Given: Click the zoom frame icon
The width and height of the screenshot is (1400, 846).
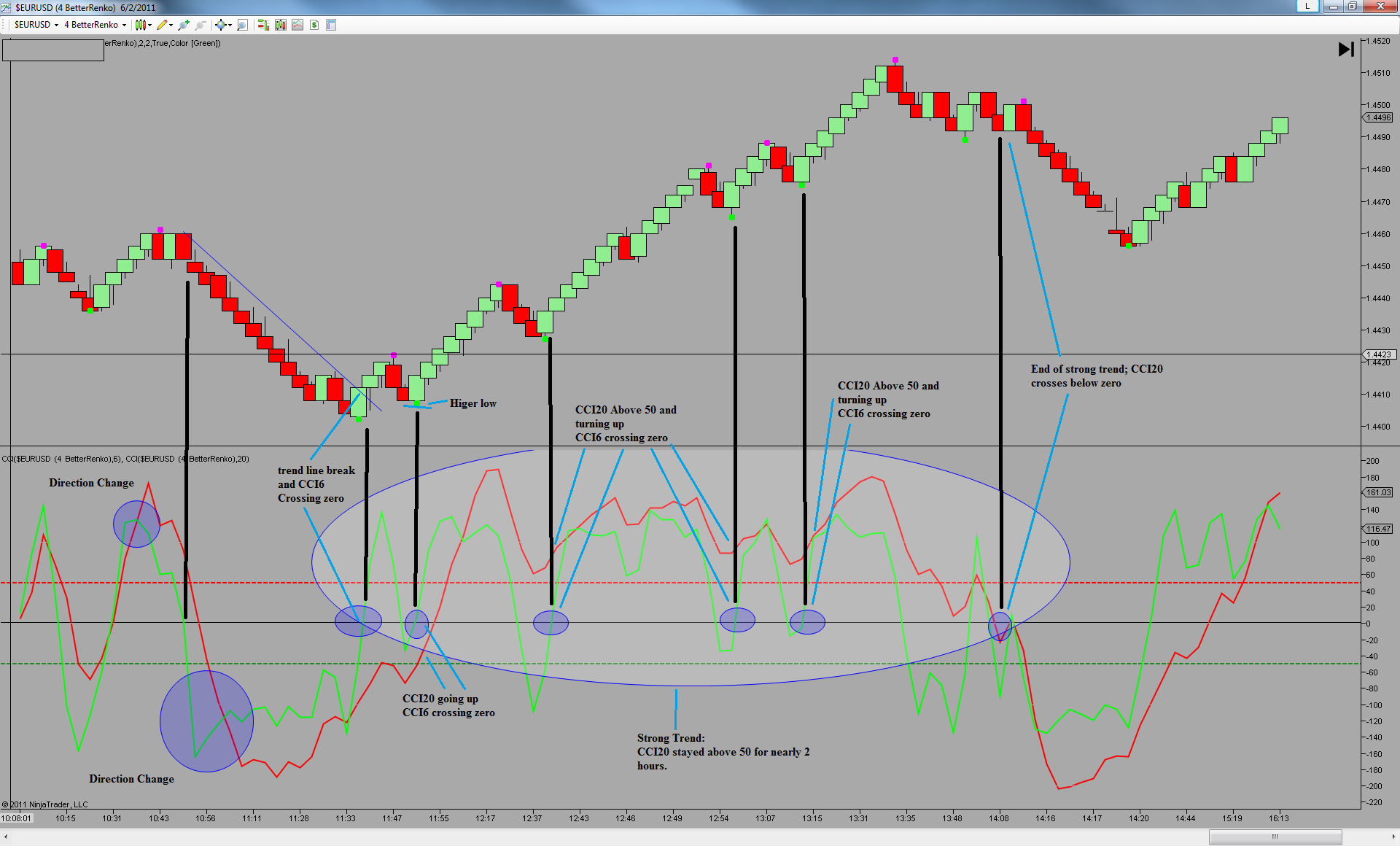Looking at the screenshot, I should click(243, 25).
